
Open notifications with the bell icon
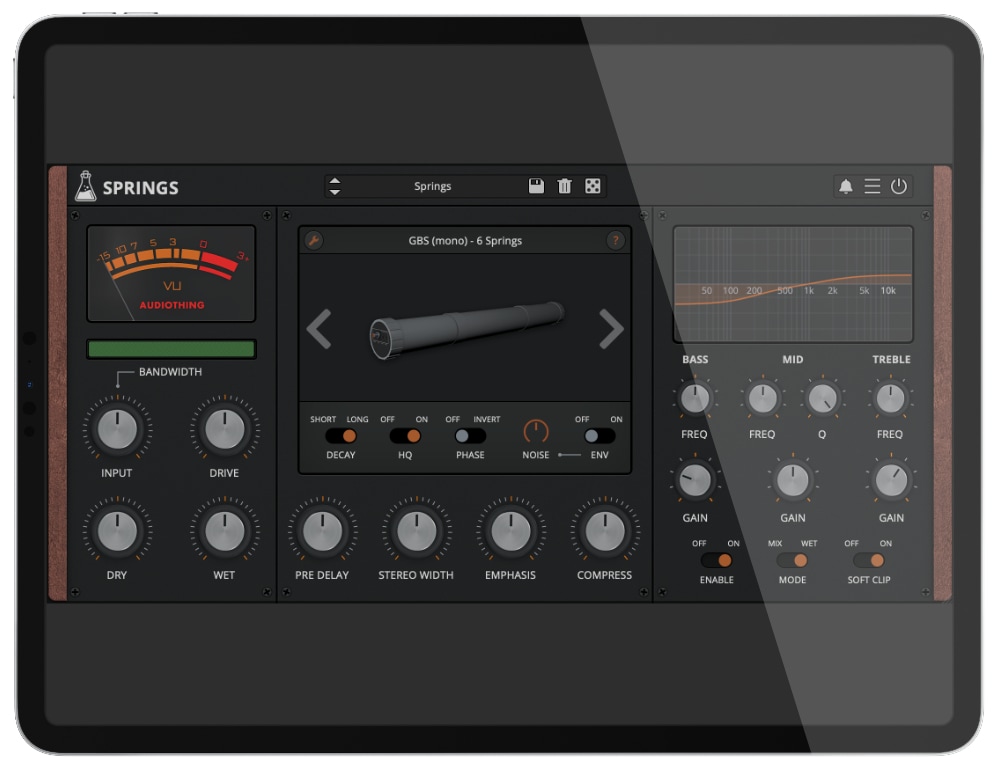[846, 186]
